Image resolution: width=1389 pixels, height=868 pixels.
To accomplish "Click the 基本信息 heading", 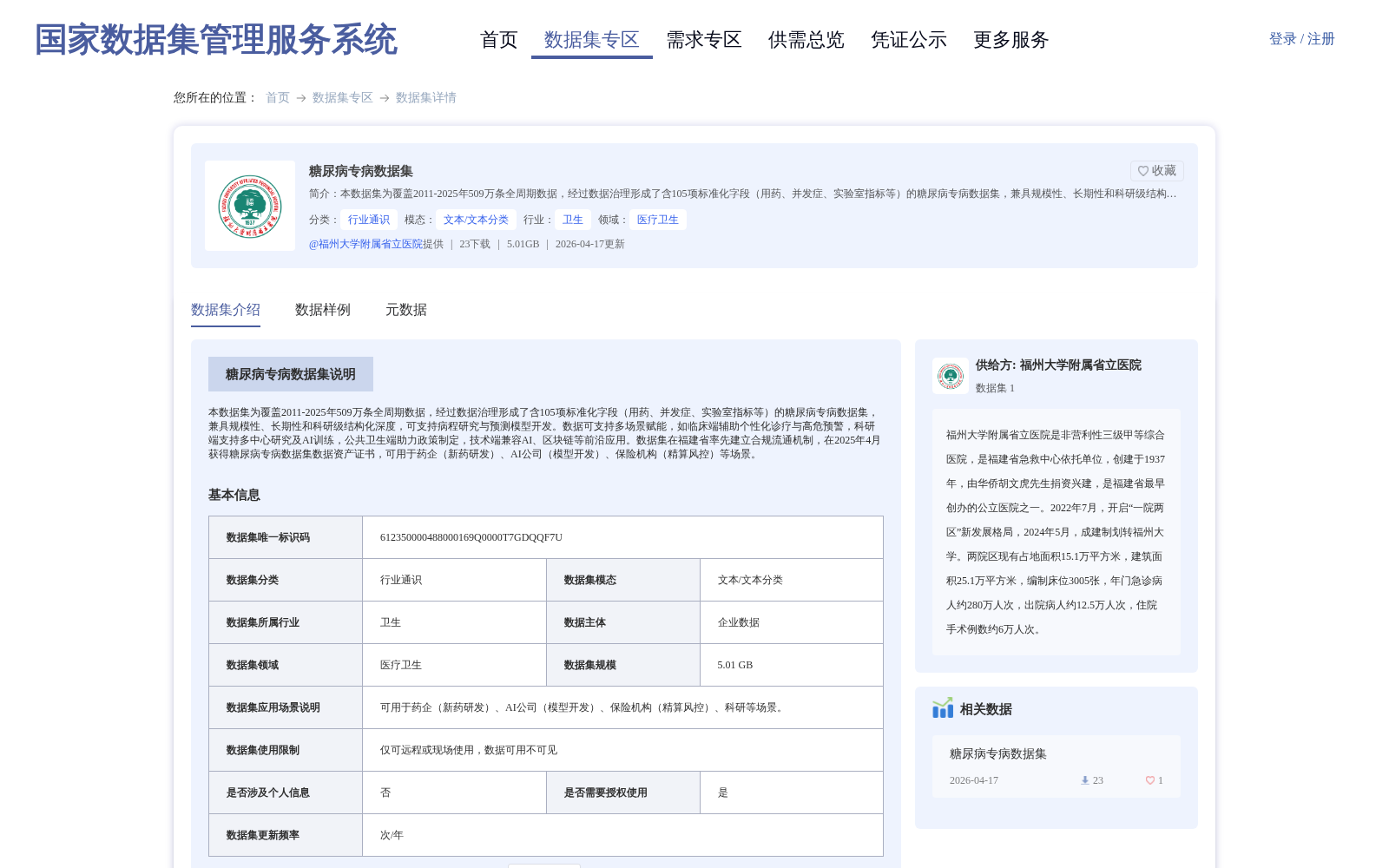I will point(234,495).
